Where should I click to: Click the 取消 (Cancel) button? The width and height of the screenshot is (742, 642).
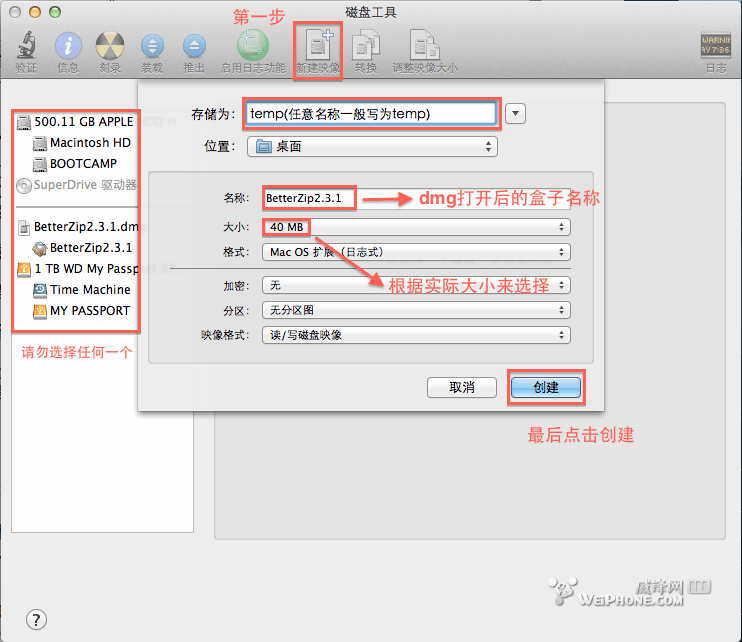tap(461, 387)
